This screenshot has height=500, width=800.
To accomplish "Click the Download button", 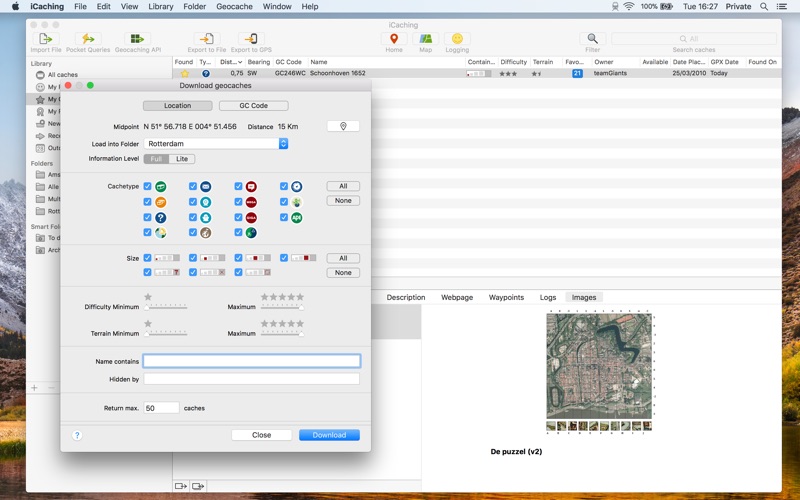I will (329, 435).
